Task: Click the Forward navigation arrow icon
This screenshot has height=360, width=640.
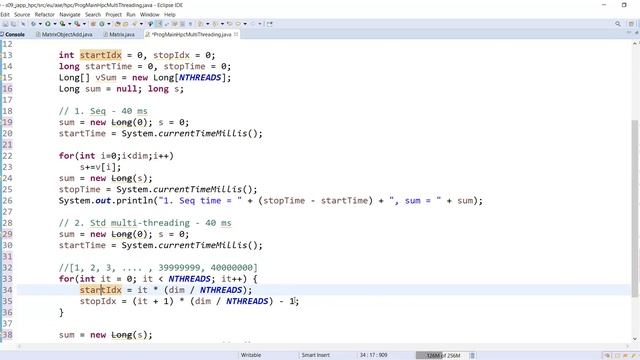Action: tap(253, 24)
